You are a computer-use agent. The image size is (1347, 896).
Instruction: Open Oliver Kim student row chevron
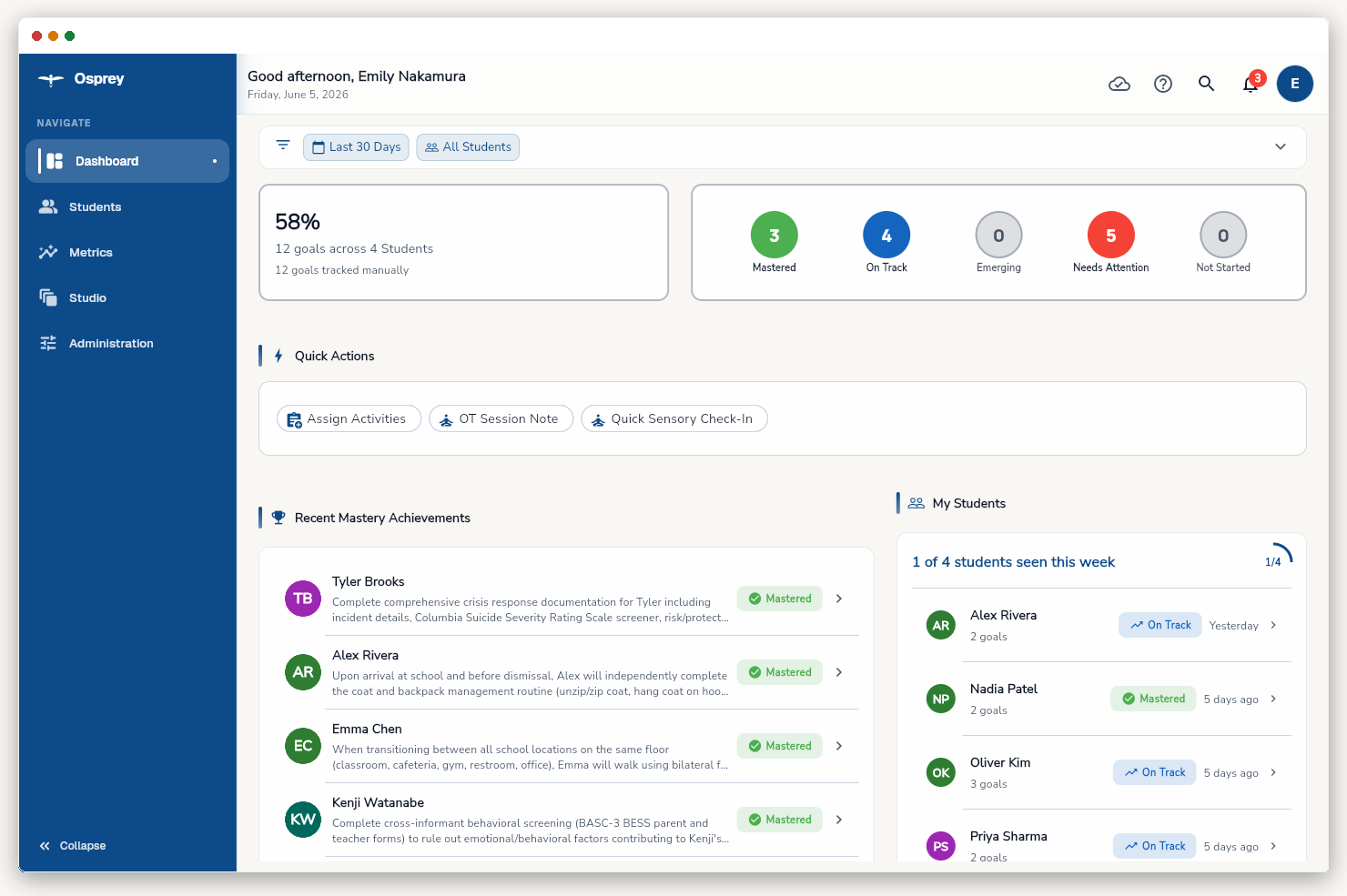1273,772
